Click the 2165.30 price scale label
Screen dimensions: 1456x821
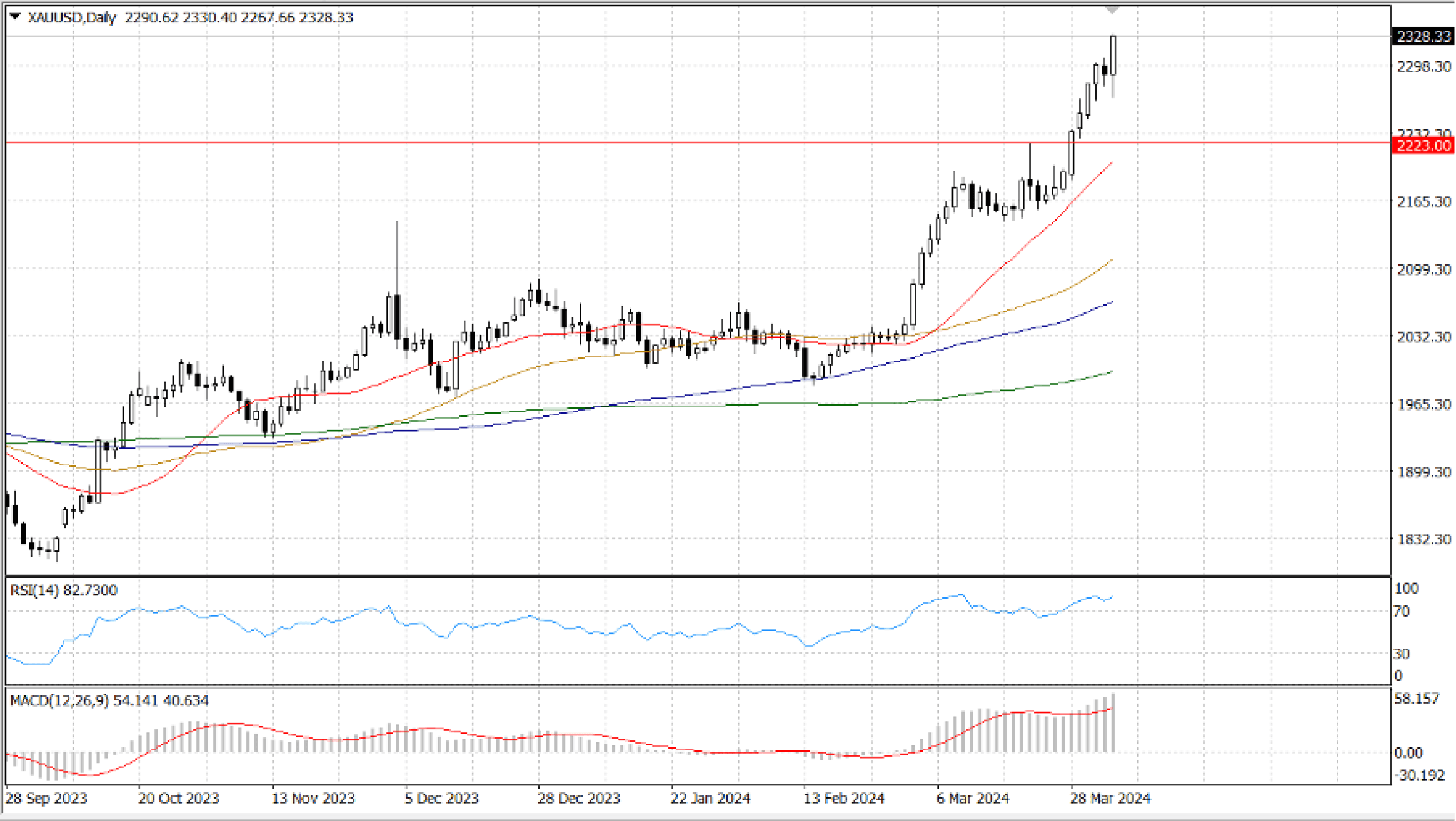point(1423,202)
